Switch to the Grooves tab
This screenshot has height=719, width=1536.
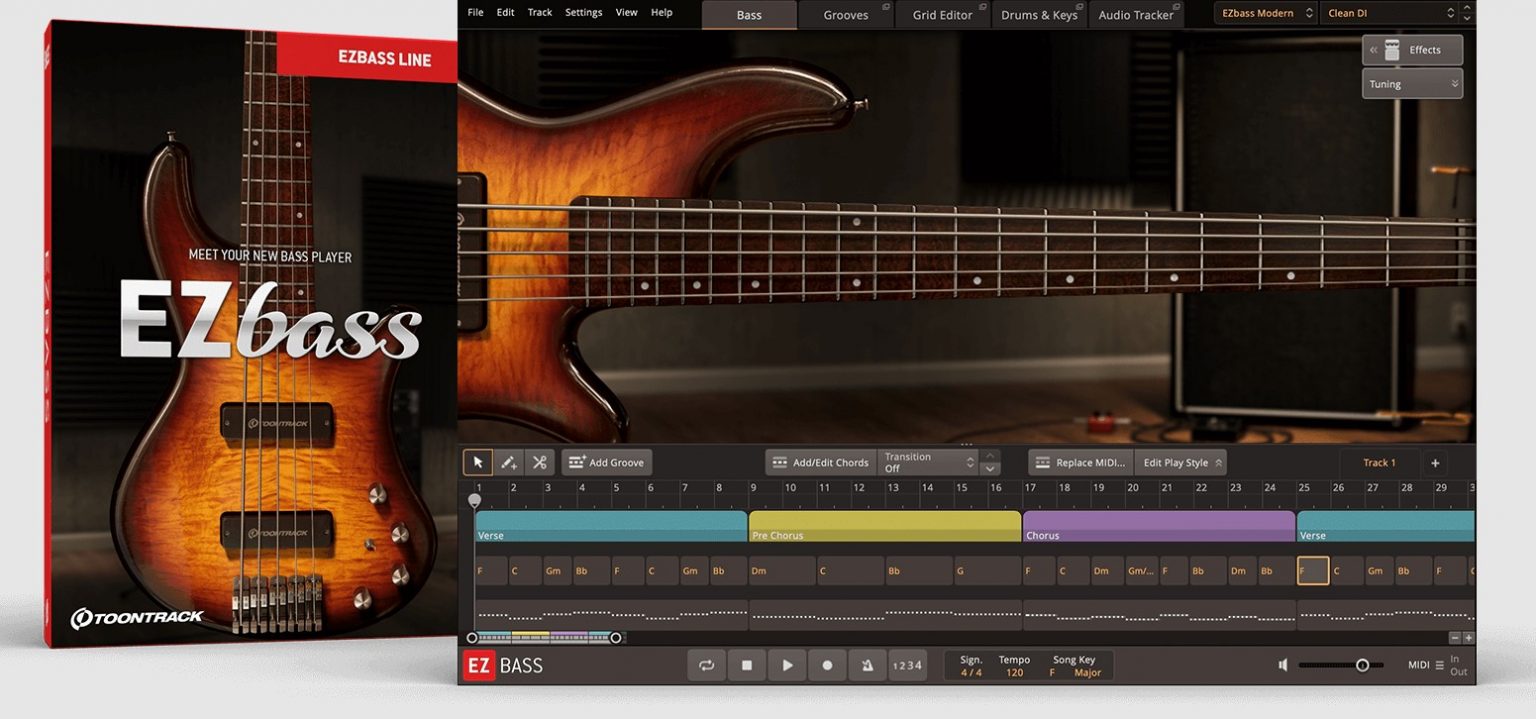click(x=846, y=14)
